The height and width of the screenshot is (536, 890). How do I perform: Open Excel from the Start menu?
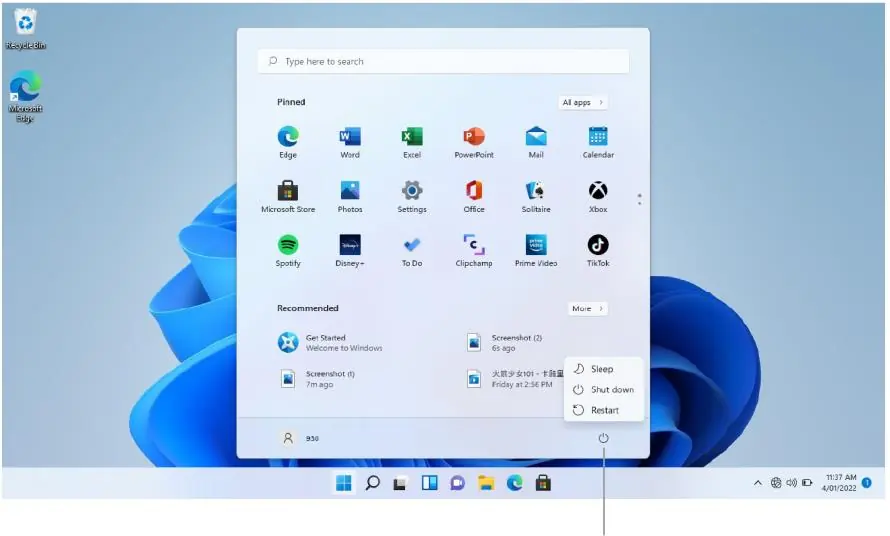coord(412,142)
